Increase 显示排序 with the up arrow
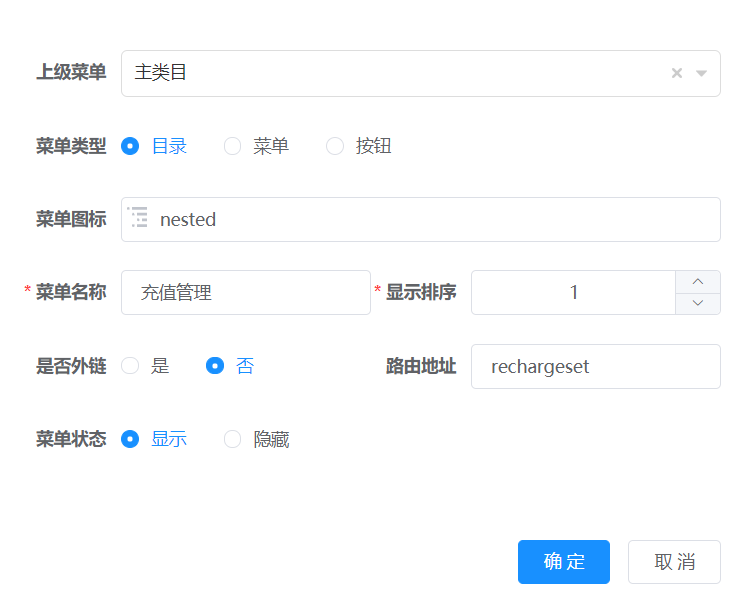The height and width of the screenshot is (605, 743). (698, 281)
